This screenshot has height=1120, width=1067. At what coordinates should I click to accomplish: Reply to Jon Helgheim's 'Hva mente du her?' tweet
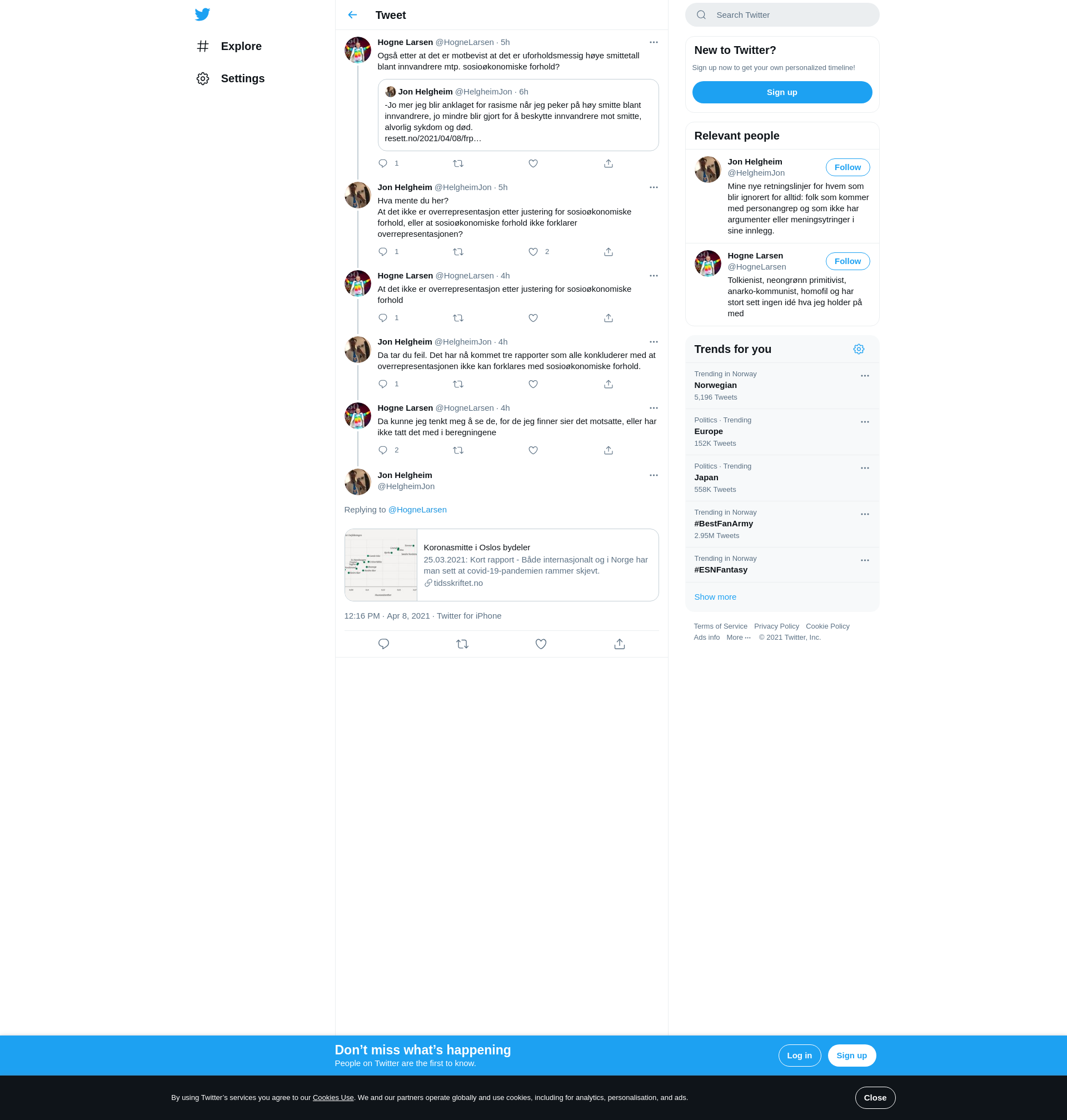click(x=383, y=251)
